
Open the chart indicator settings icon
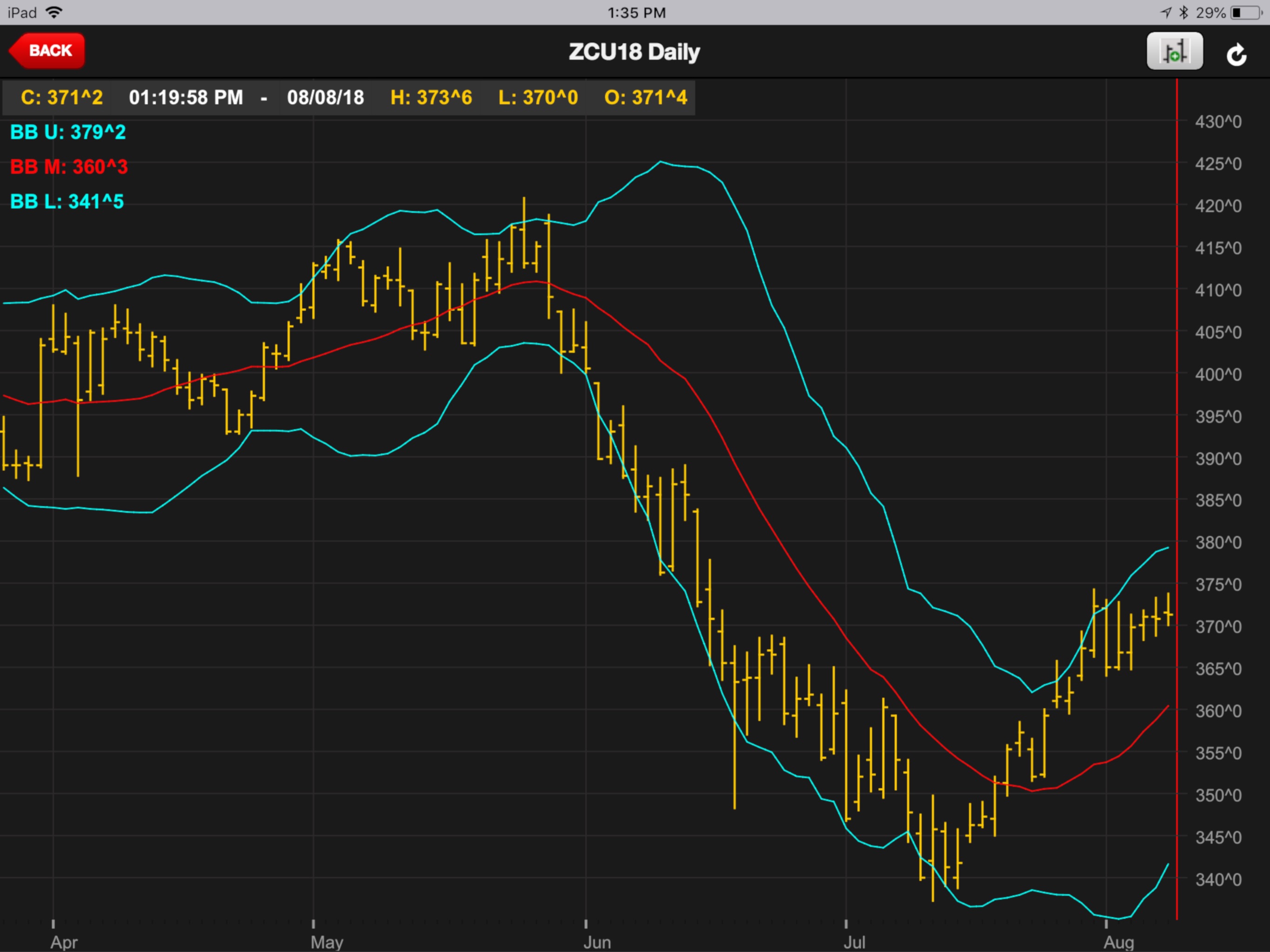[x=1175, y=51]
